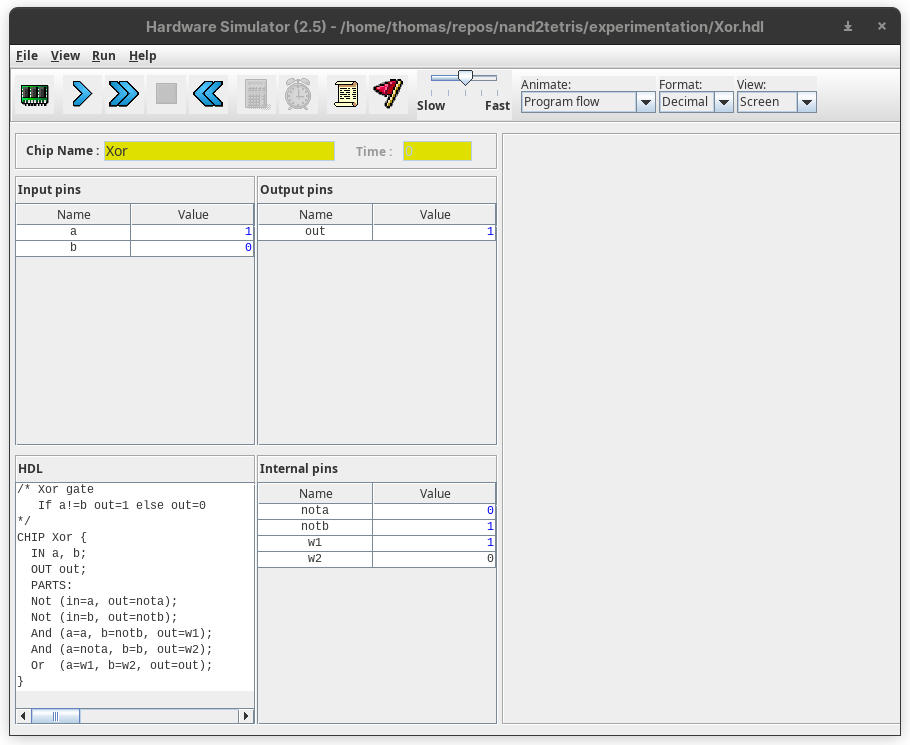This screenshot has height=745, width=910.
Task: Expand the Format Decimal dropdown
Action: 723,102
